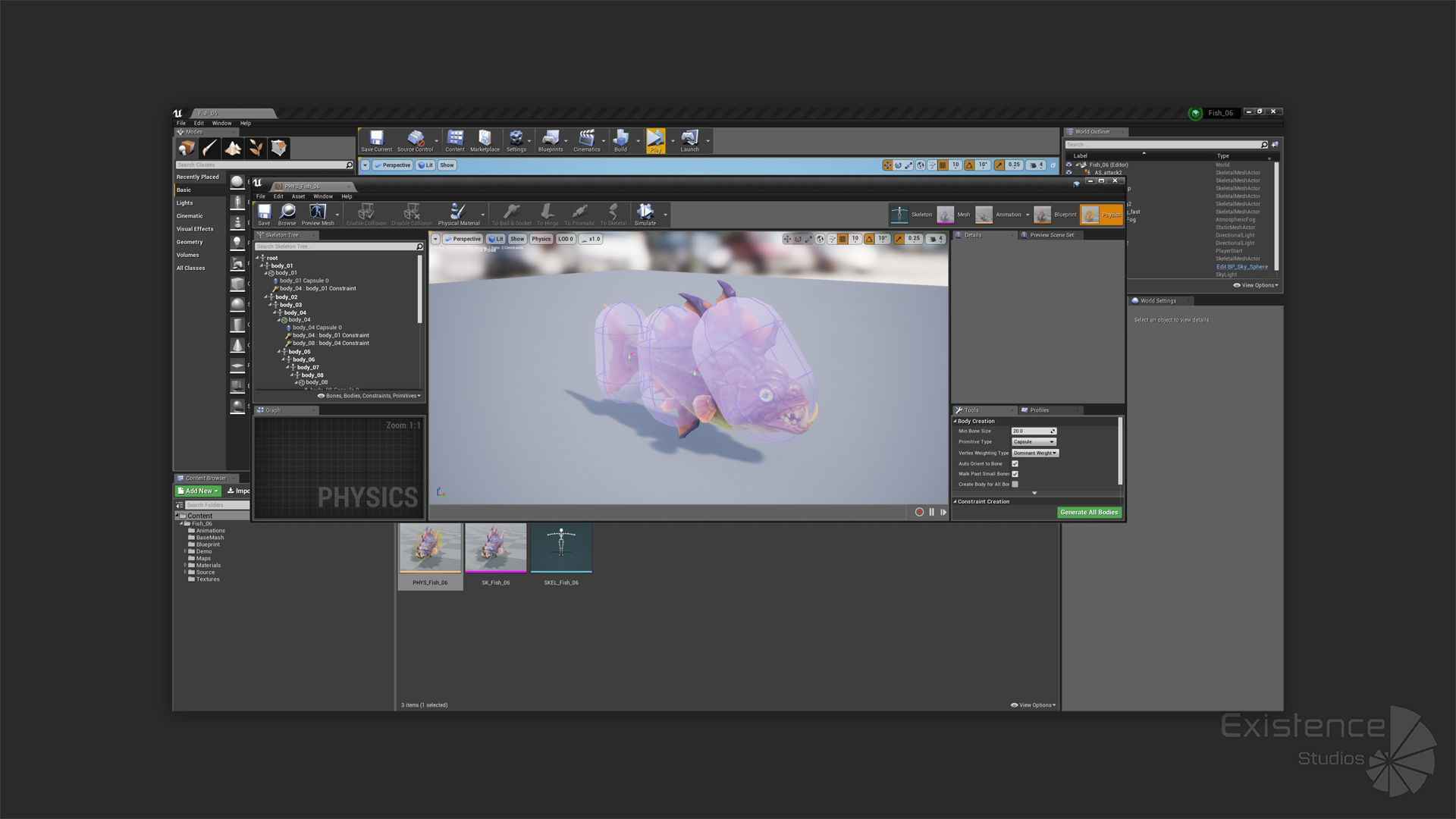Select the Place mode icon in Modes panel
Image resolution: width=1456 pixels, height=819 pixels.
(x=187, y=148)
